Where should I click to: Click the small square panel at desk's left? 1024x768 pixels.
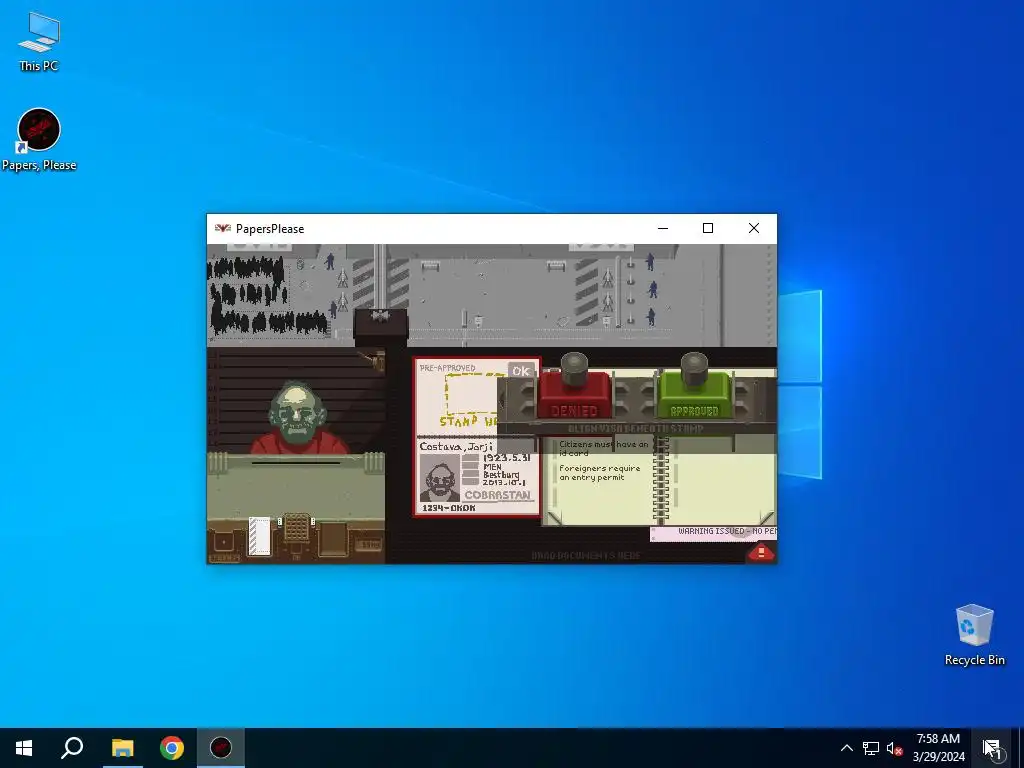tap(223, 541)
